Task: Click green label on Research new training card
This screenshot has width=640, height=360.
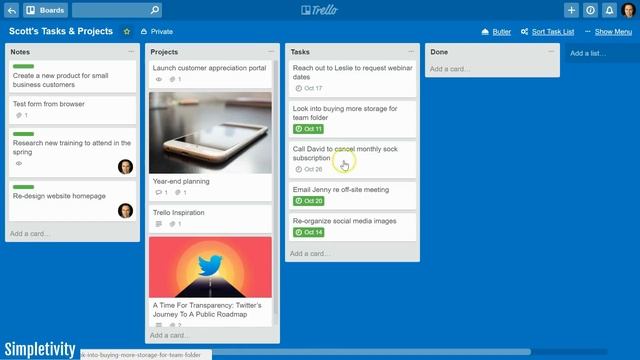Action: 23,134
